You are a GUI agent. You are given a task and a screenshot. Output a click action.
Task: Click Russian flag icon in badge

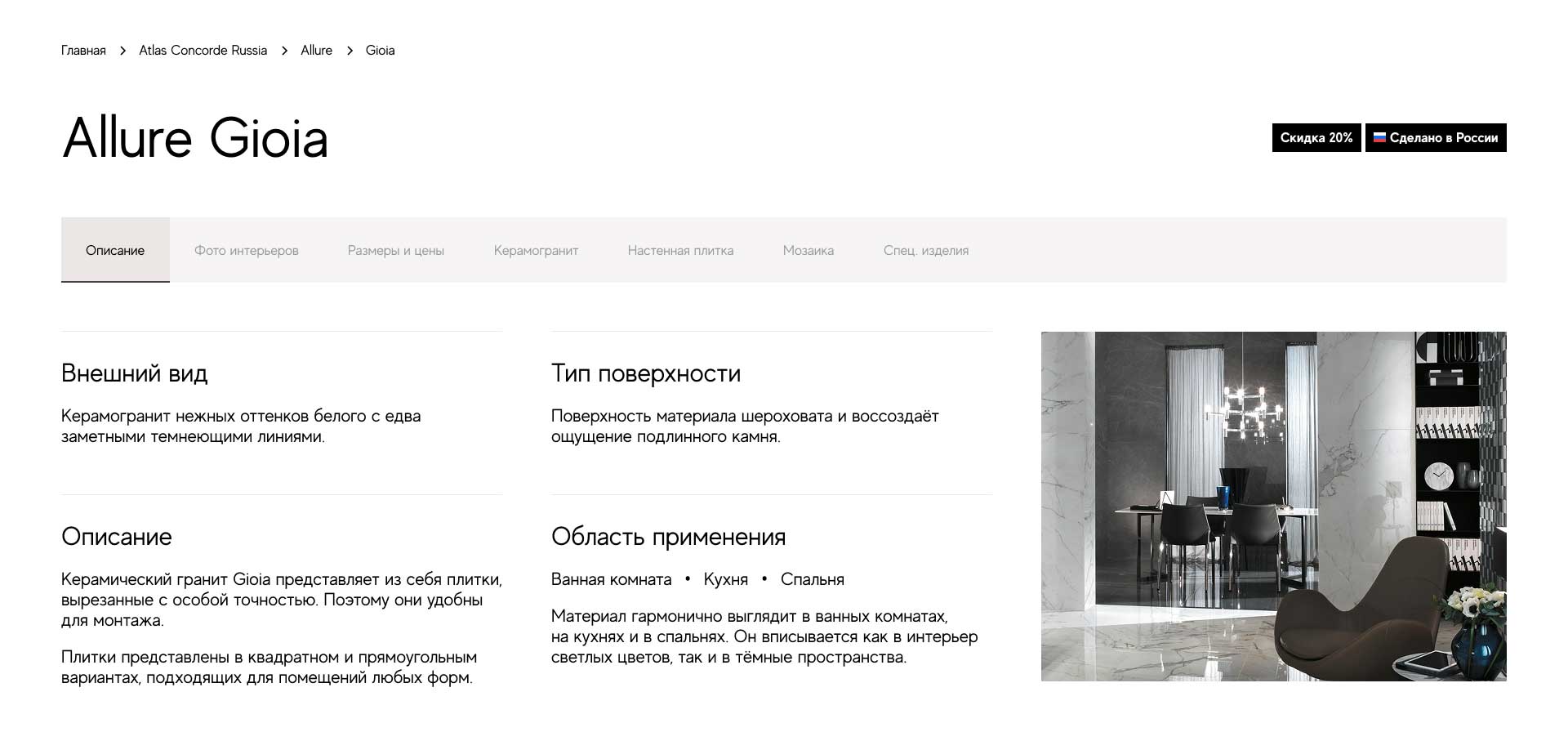1379,137
